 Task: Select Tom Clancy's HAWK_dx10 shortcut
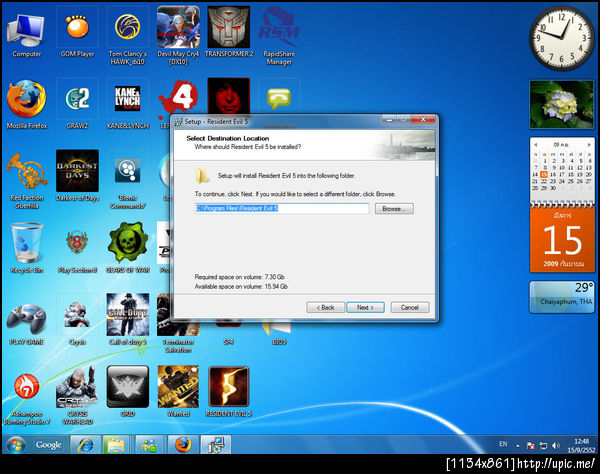pyautogui.click(x=127, y=36)
